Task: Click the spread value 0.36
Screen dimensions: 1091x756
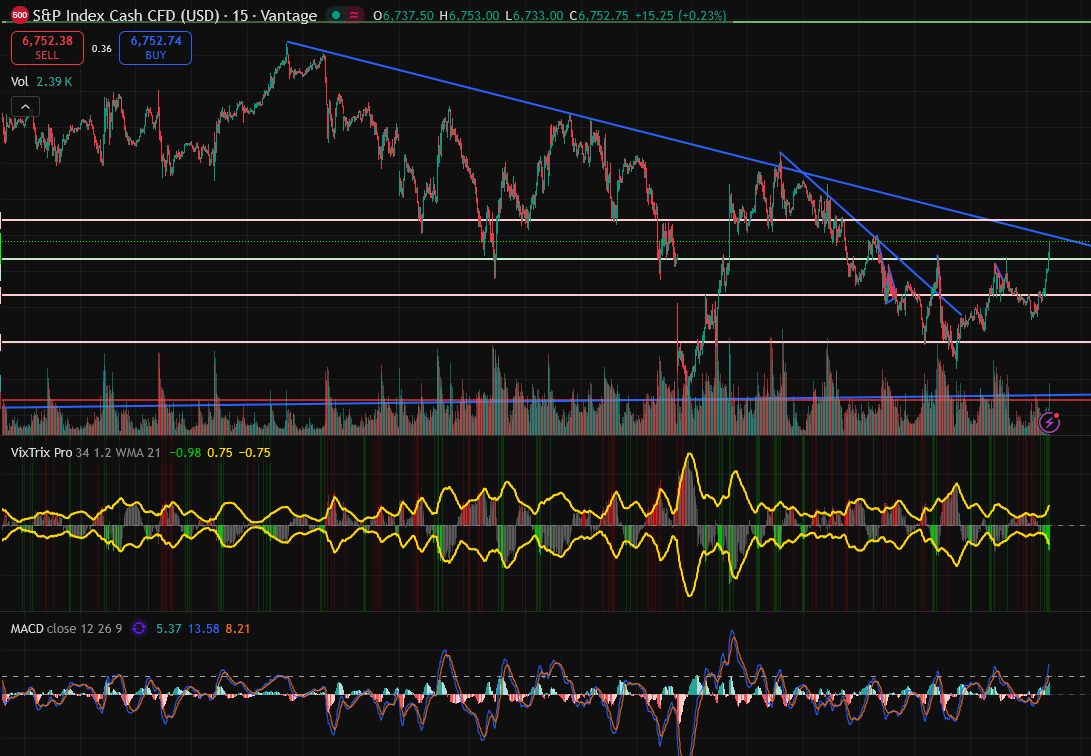Action: [102, 49]
